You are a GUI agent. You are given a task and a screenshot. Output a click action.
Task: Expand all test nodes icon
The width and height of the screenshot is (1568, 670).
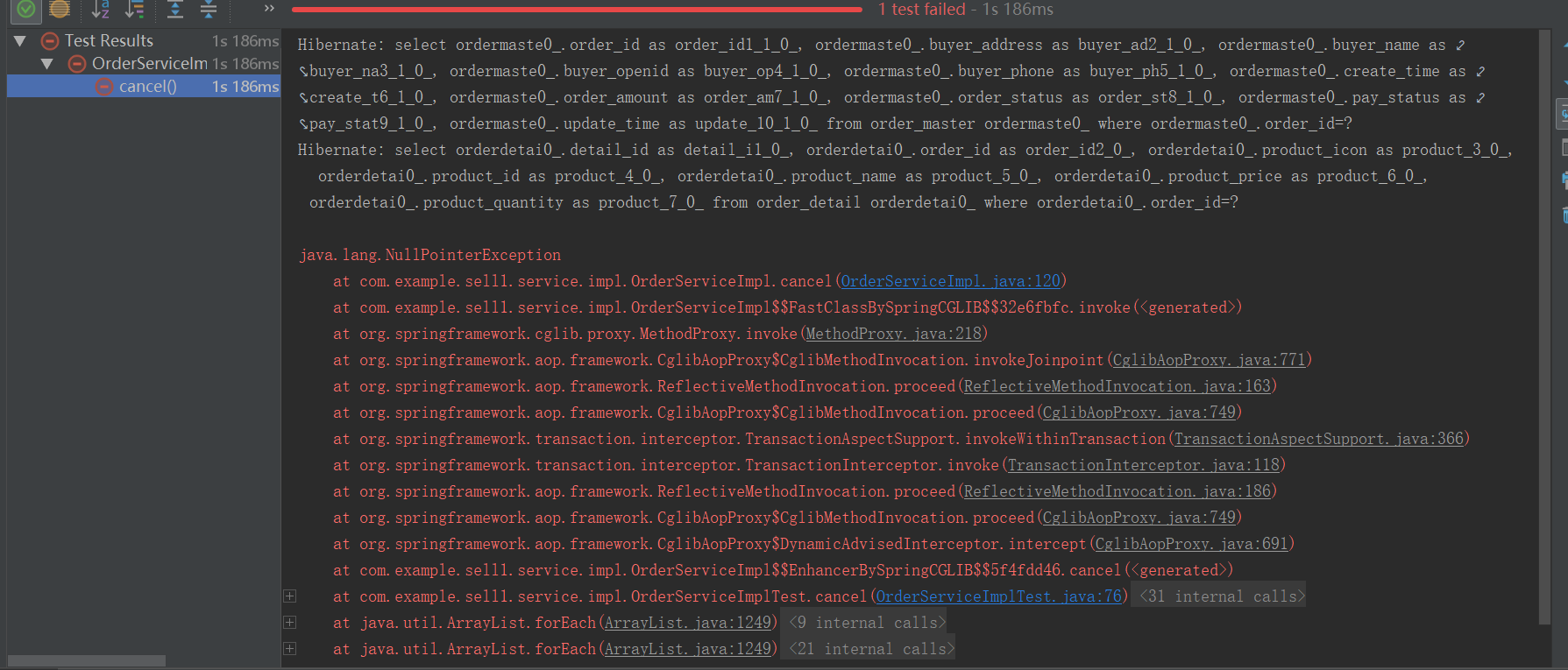point(175,9)
